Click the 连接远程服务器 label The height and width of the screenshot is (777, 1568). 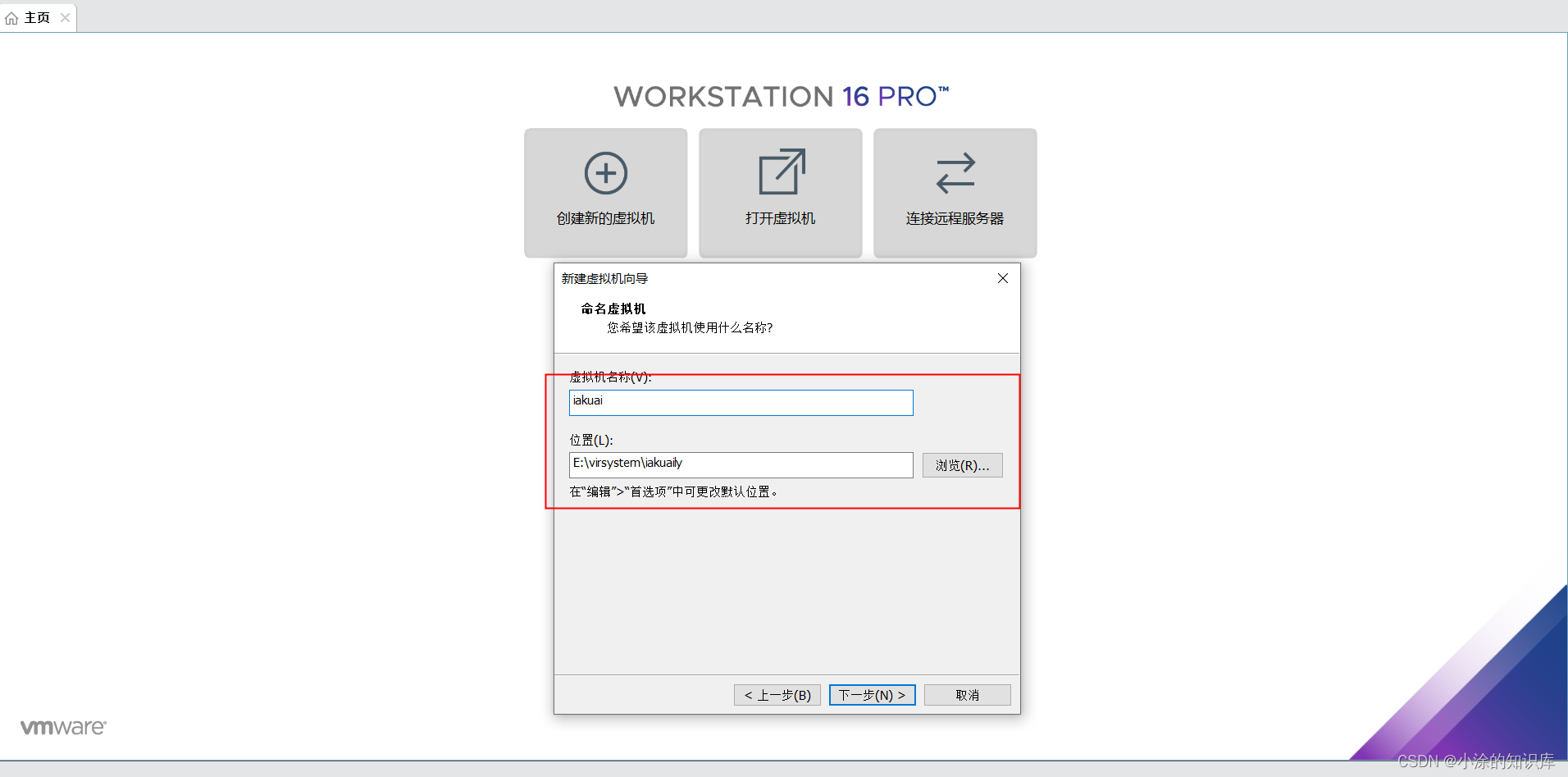(955, 218)
